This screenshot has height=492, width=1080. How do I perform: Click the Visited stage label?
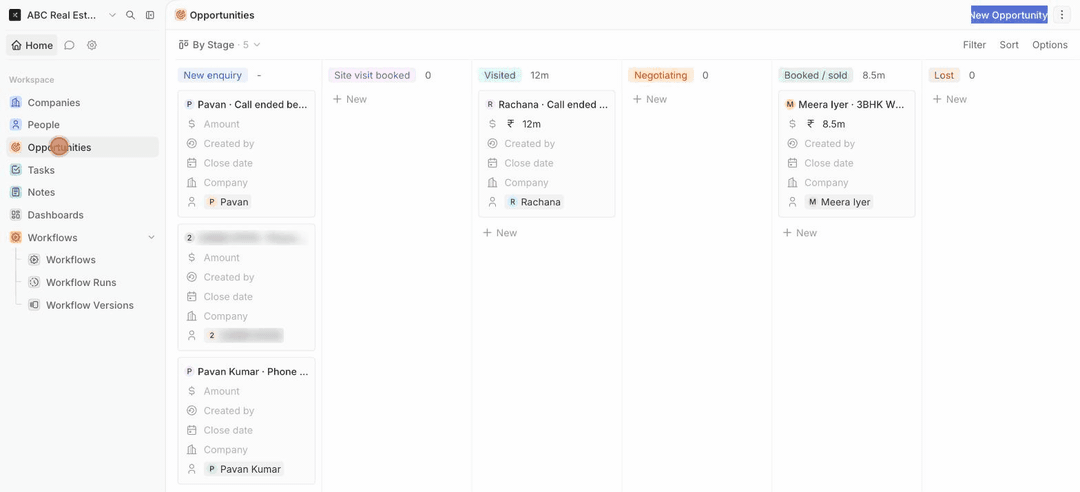point(499,75)
